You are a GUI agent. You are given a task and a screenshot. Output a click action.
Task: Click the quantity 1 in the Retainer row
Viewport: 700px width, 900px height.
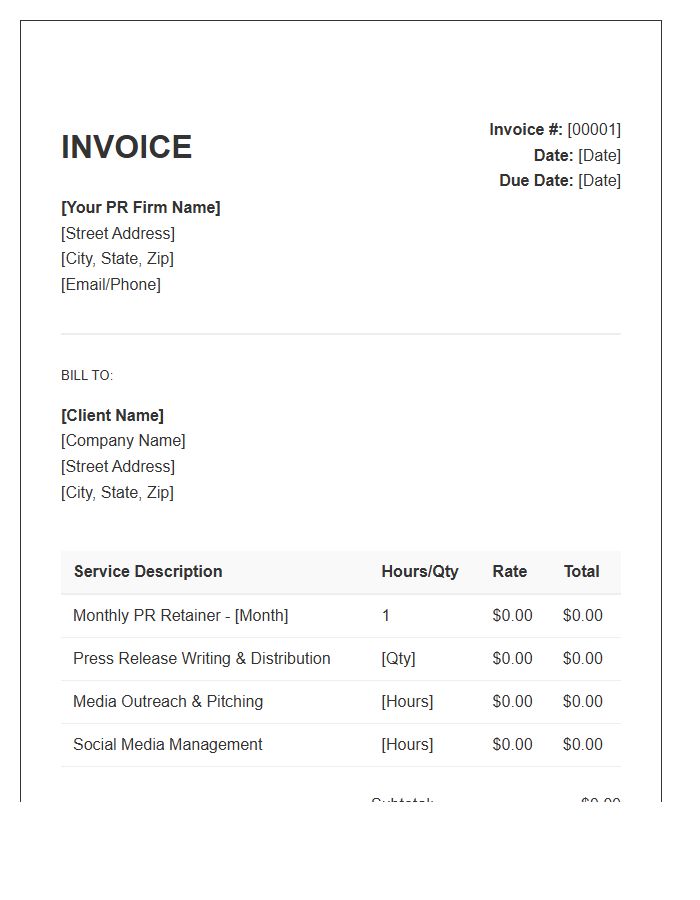point(386,616)
